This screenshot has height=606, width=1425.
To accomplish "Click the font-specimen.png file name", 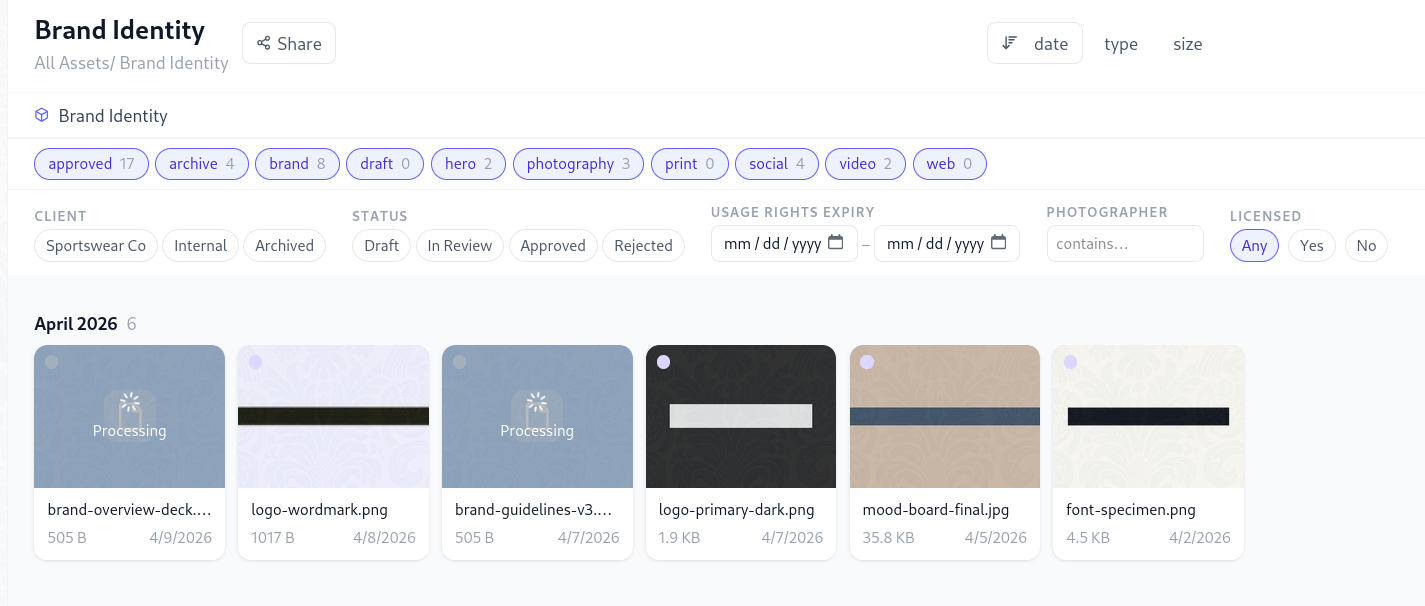I will click(x=1131, y=510).
